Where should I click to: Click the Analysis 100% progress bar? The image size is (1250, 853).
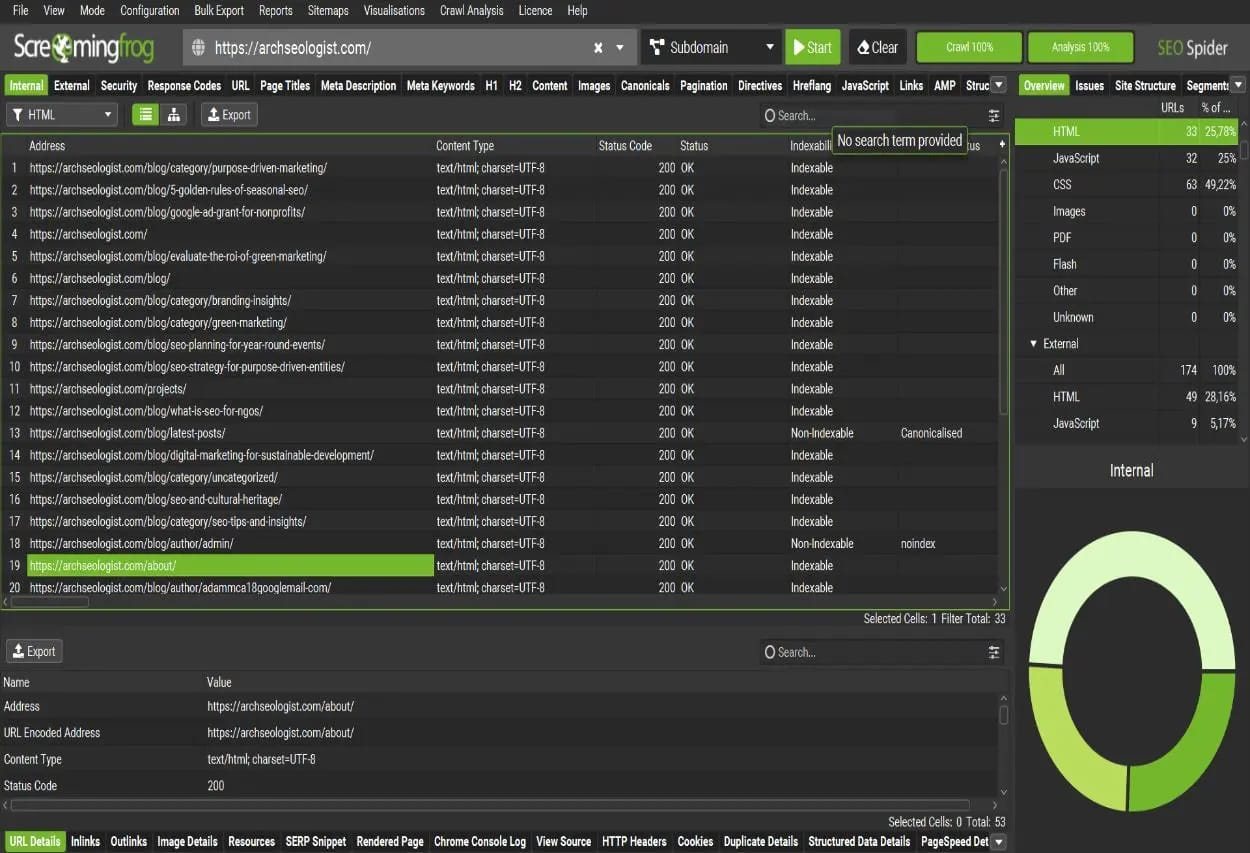pos(1081,47)
